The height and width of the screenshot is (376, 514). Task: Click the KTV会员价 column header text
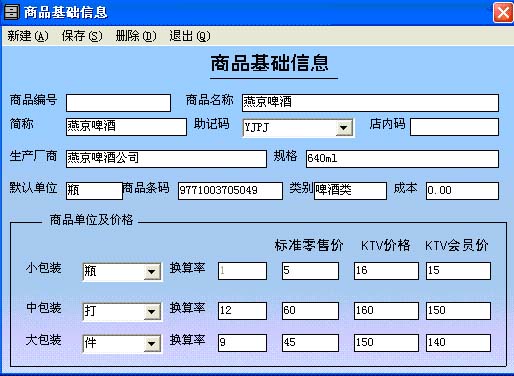(x=457, y=245)
